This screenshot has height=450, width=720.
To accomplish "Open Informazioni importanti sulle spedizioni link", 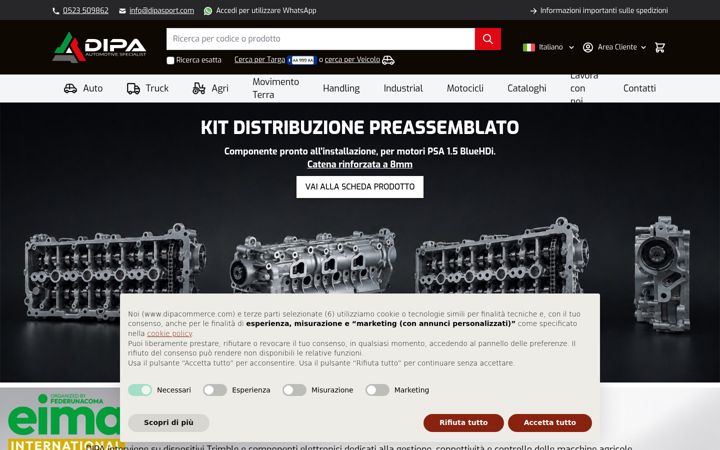I will [604, 11].
